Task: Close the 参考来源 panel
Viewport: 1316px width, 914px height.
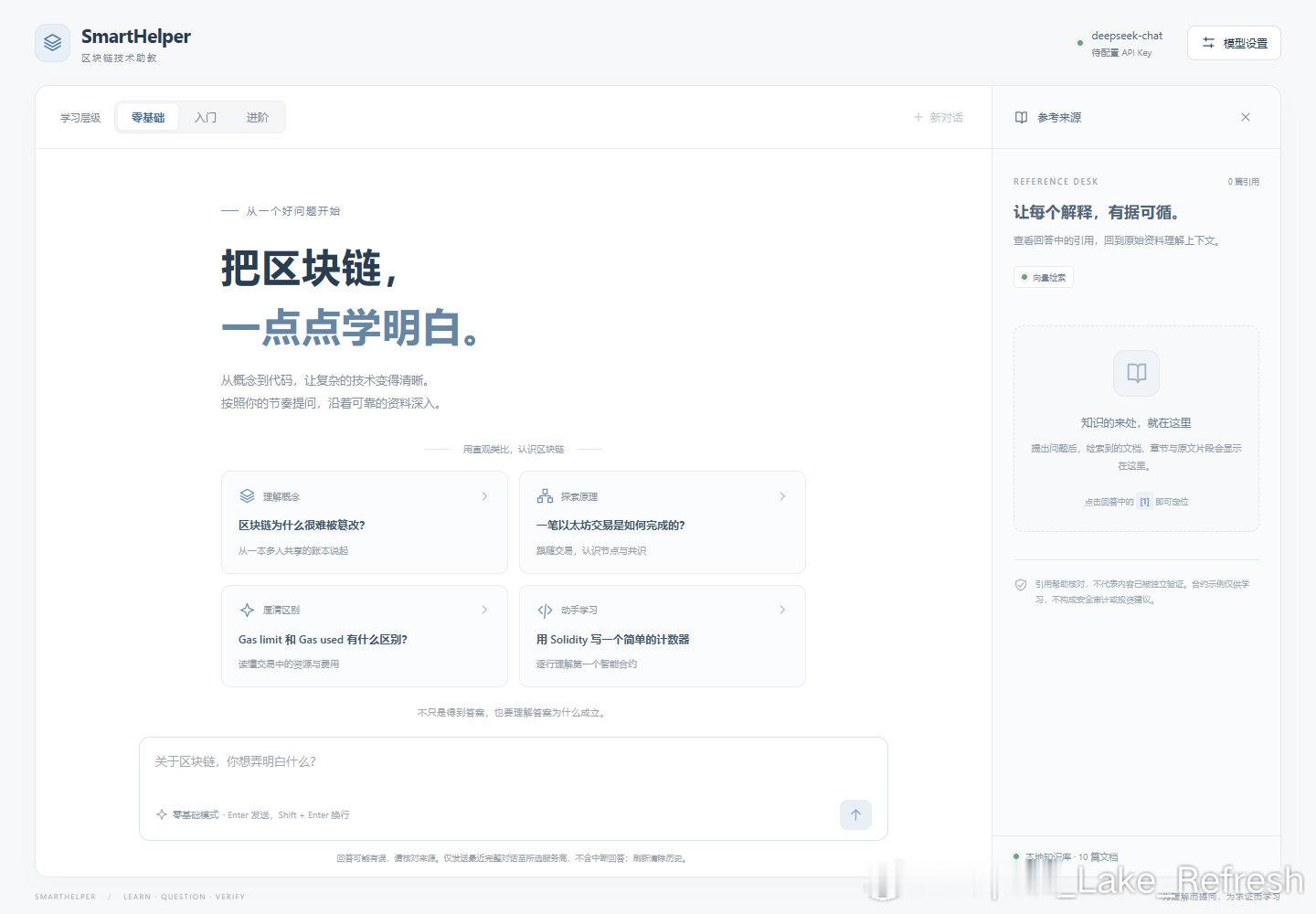Action: click(1246, 117)
